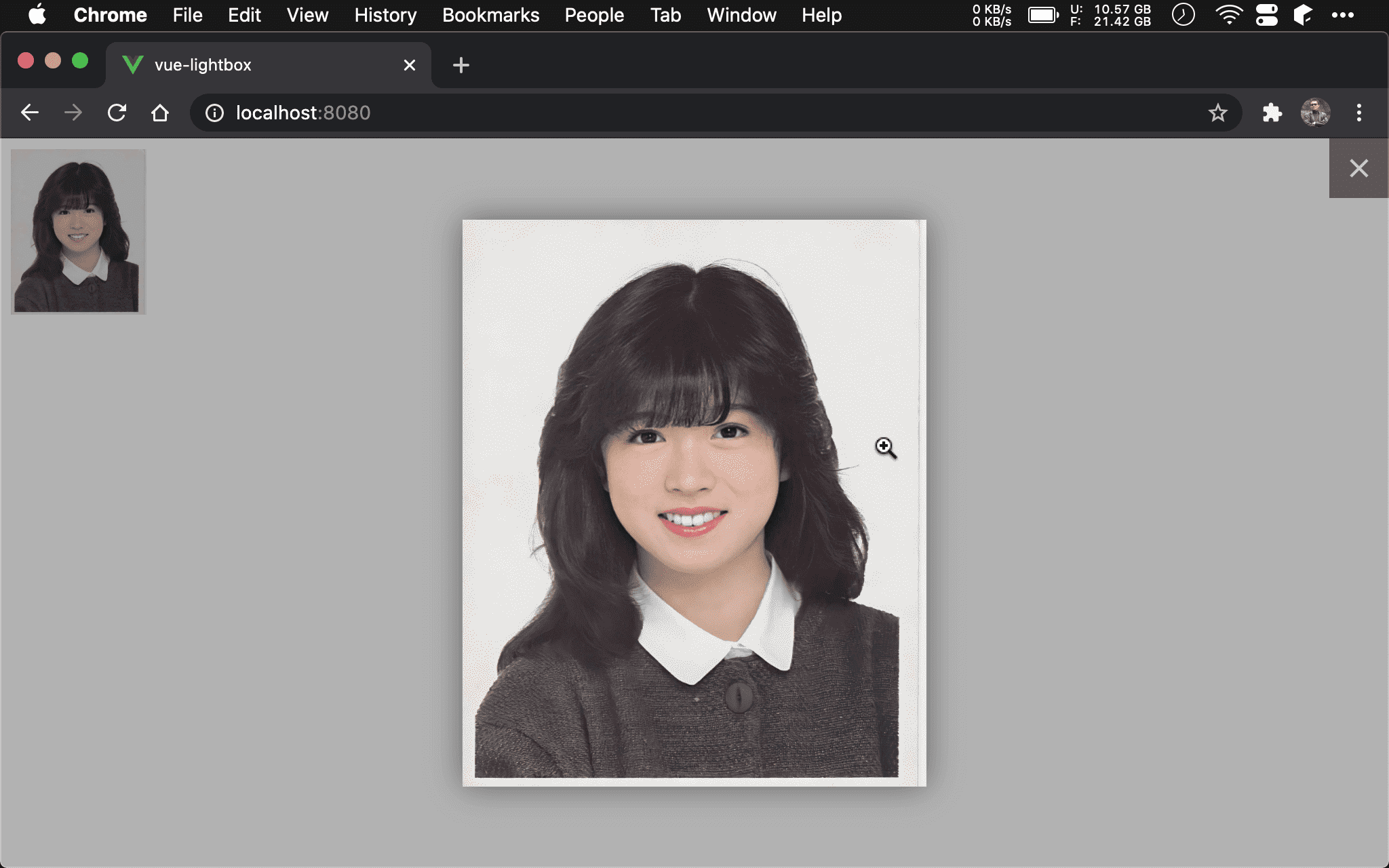Focus the localhost:8080 address bar
The width and height of the screenshot is (1389, 868).
716,113
